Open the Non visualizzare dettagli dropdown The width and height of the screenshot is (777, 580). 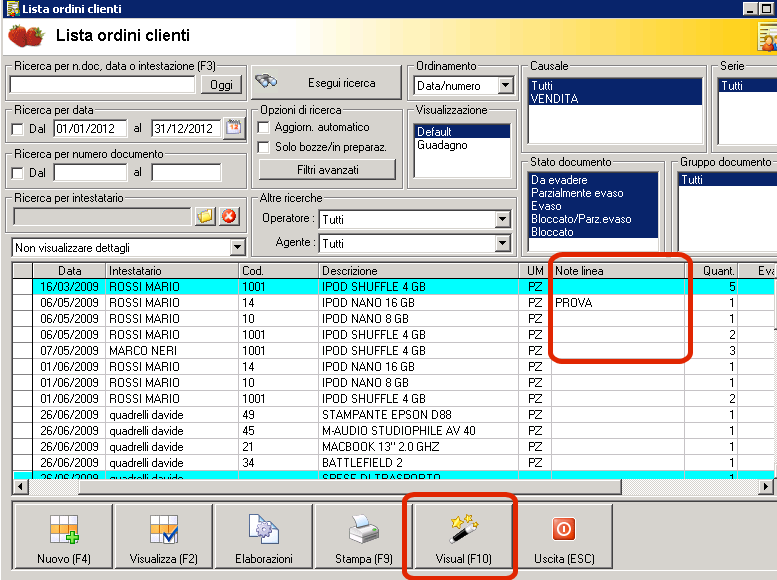(237, 247)
